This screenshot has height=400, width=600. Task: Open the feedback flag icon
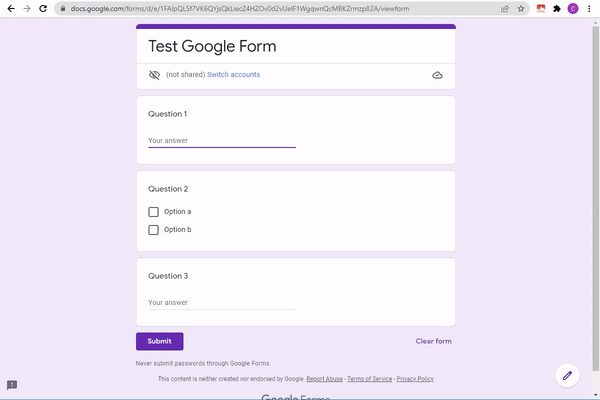click(x=12, y=385)
